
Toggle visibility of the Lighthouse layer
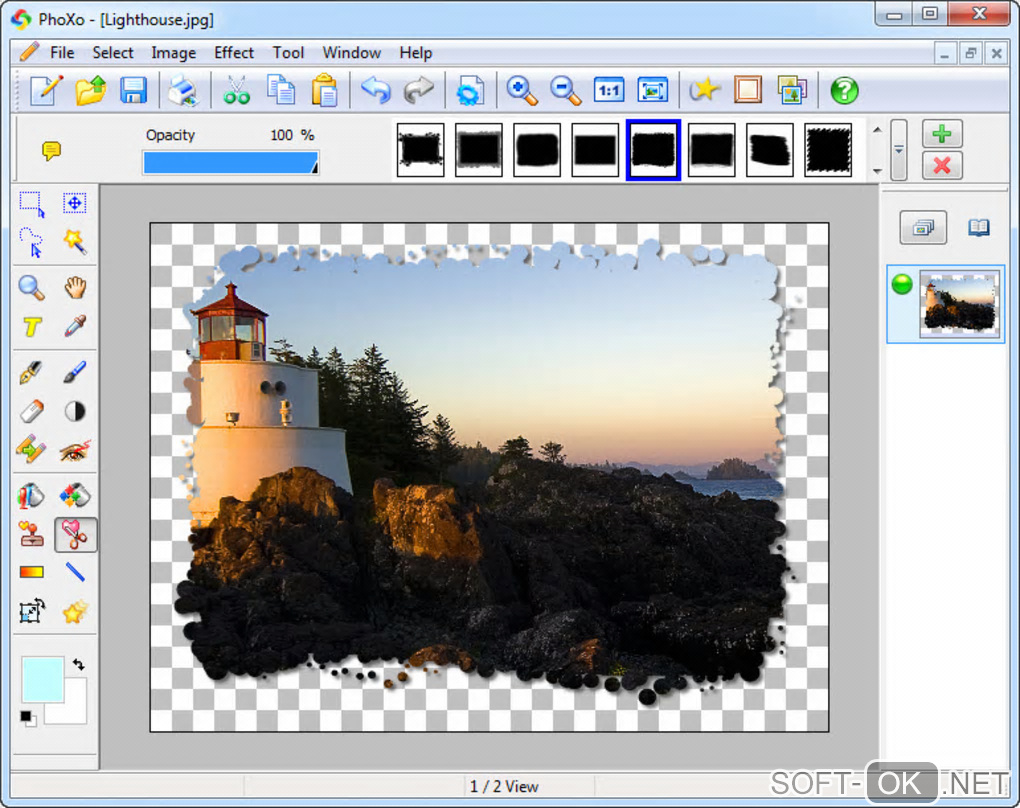click(x=902, y=285)
